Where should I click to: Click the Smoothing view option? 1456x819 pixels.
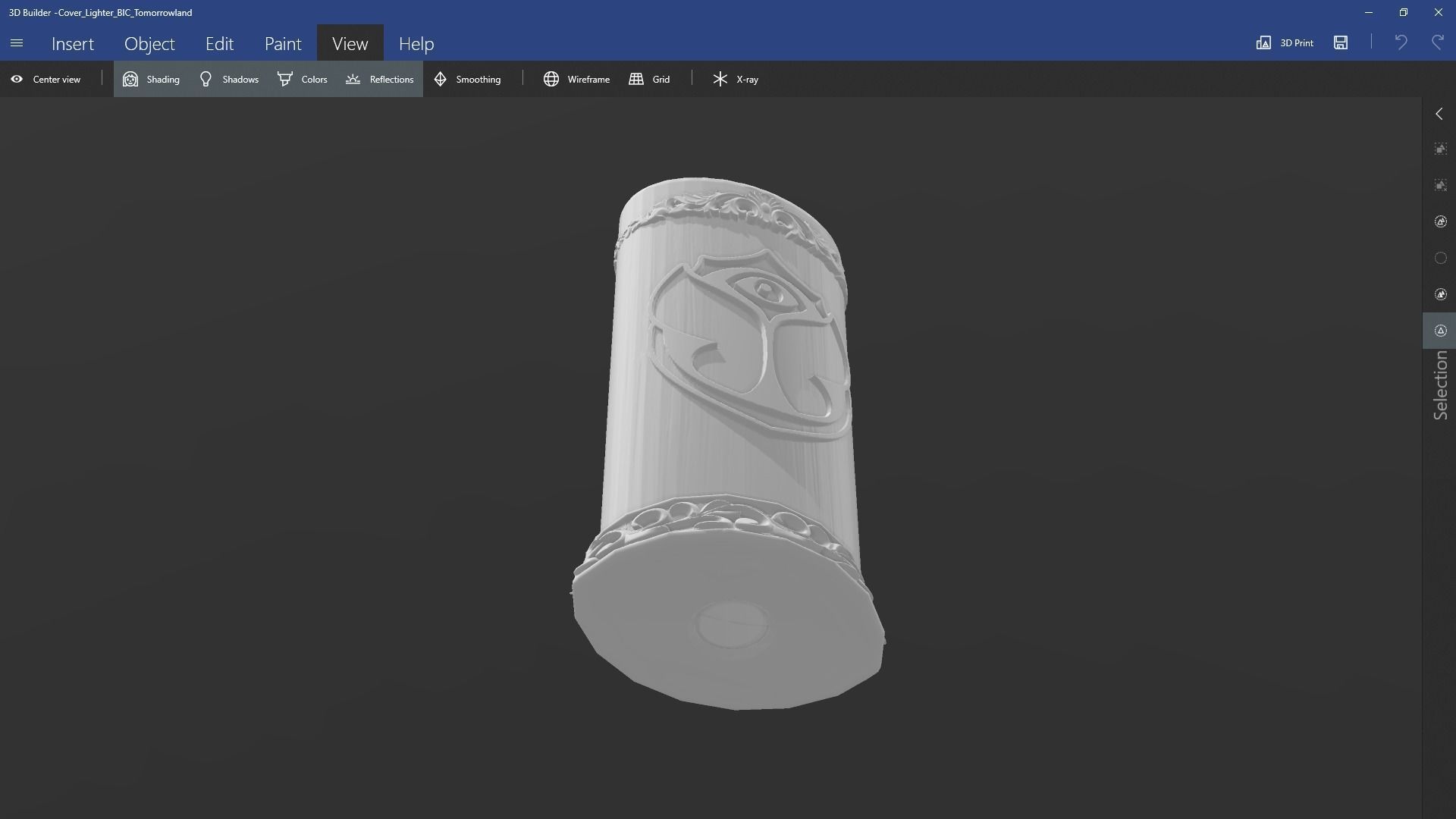point(467,79)
